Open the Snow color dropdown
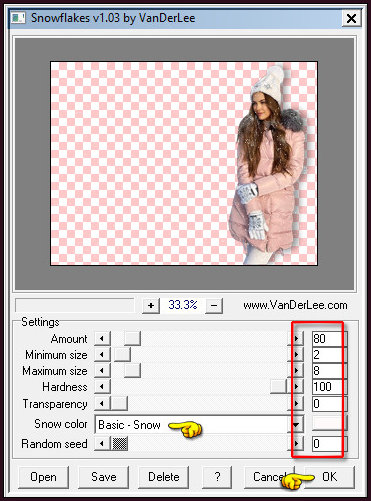 click(x=296, y=424)
